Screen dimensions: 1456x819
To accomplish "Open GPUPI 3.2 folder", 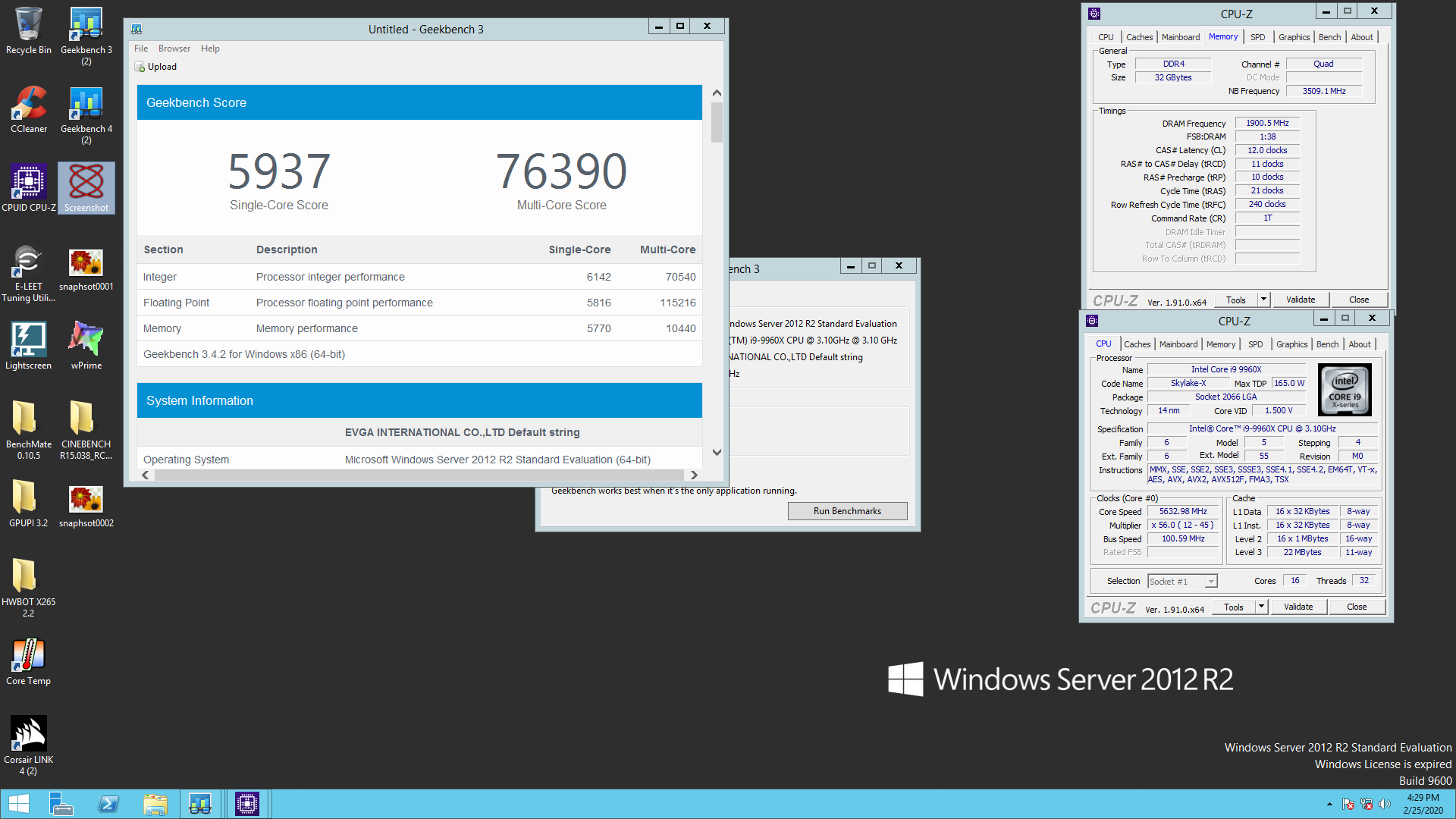I will coord(28,504).
